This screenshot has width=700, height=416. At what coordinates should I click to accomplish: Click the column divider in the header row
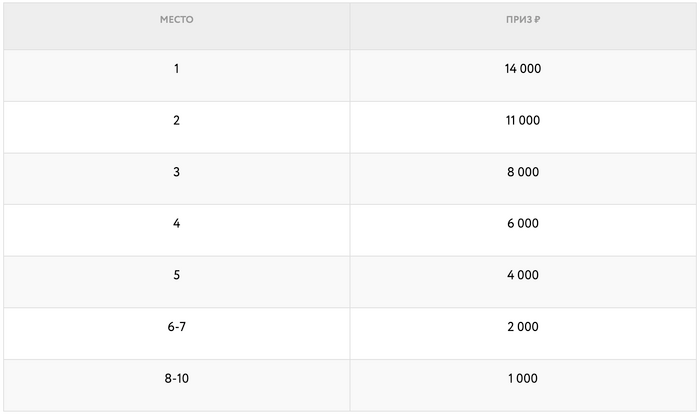tap(350, 25)
